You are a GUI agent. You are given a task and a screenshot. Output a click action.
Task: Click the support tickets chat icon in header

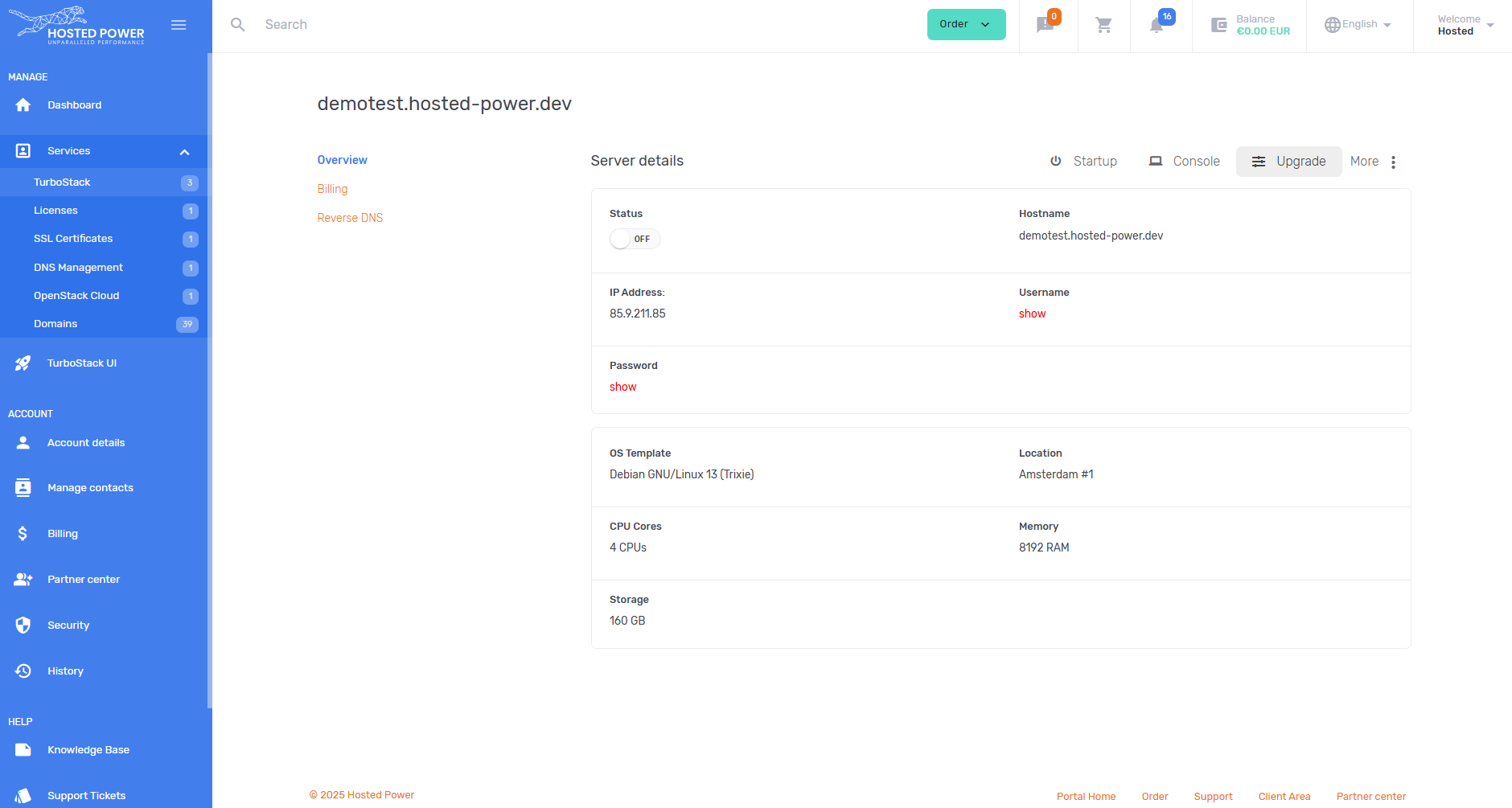coord(1045,26)
